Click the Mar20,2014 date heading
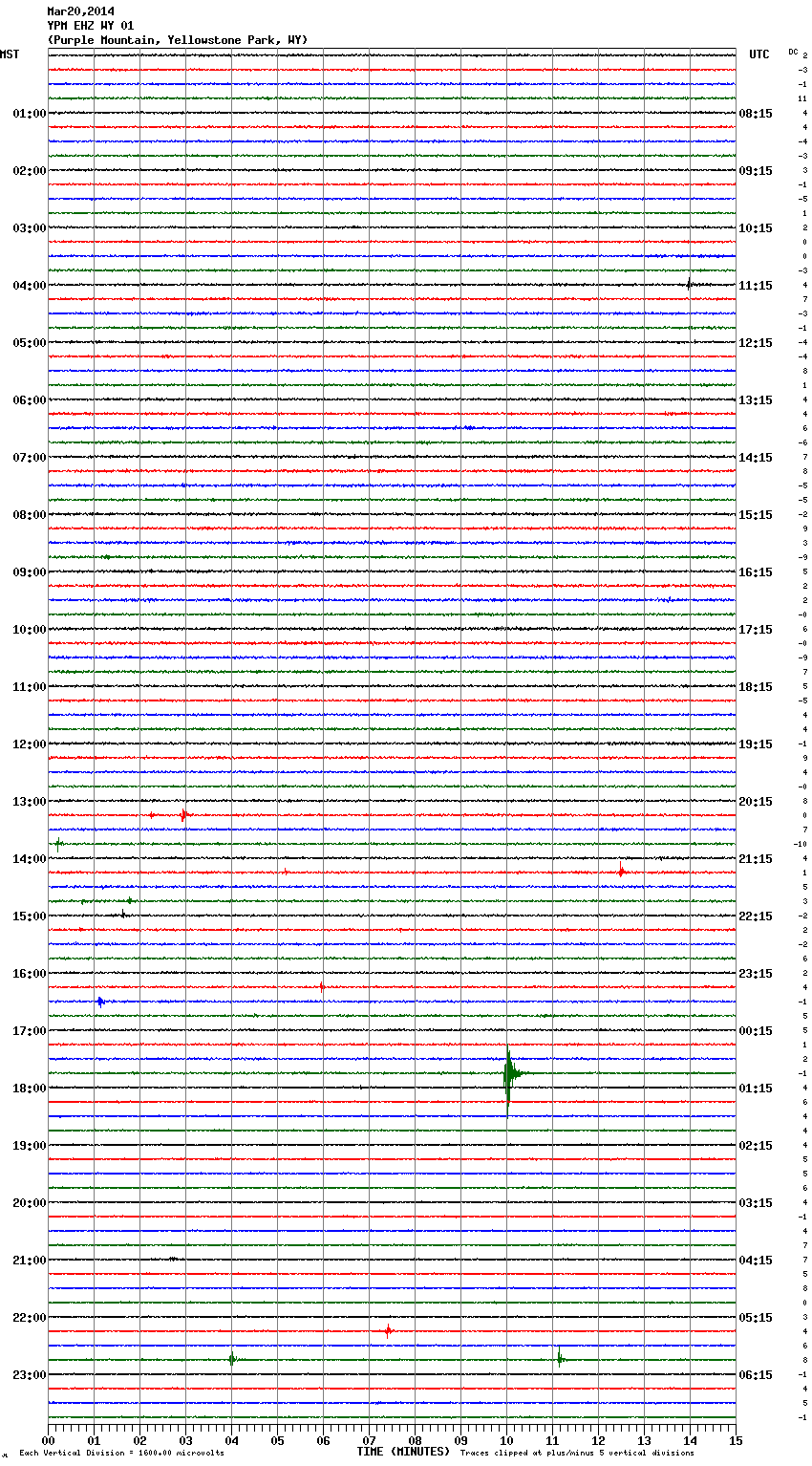The width and height of the screenshot is (812, 1466). [80, 11]
